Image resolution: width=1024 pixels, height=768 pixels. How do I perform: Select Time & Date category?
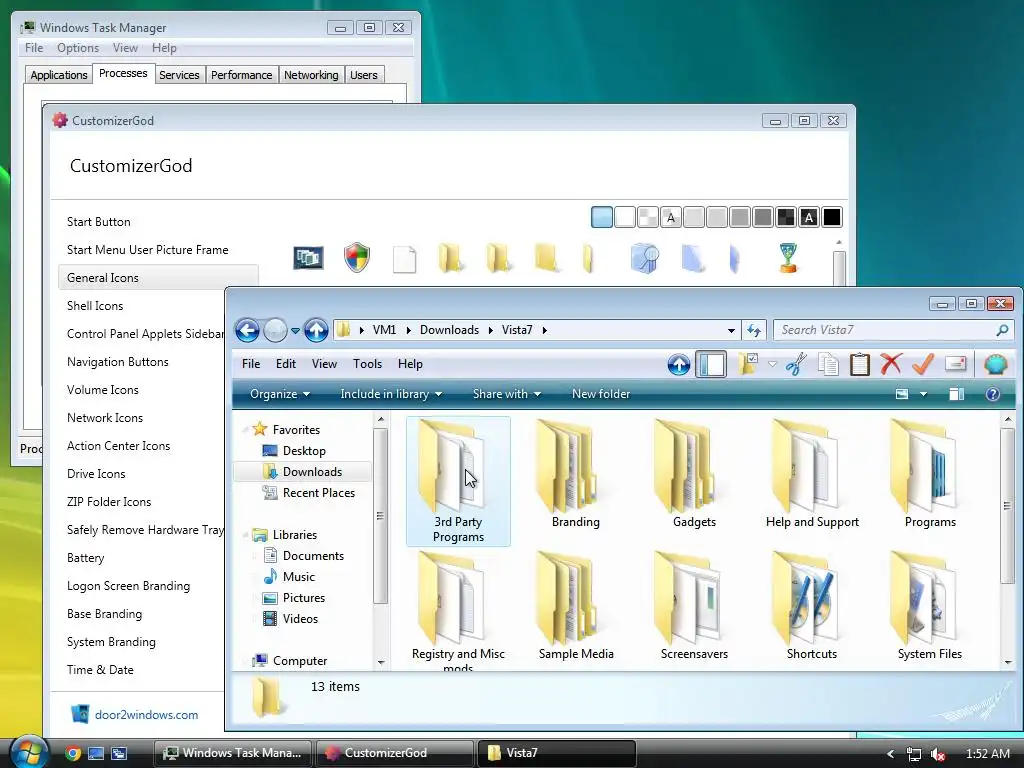point(100,669)
